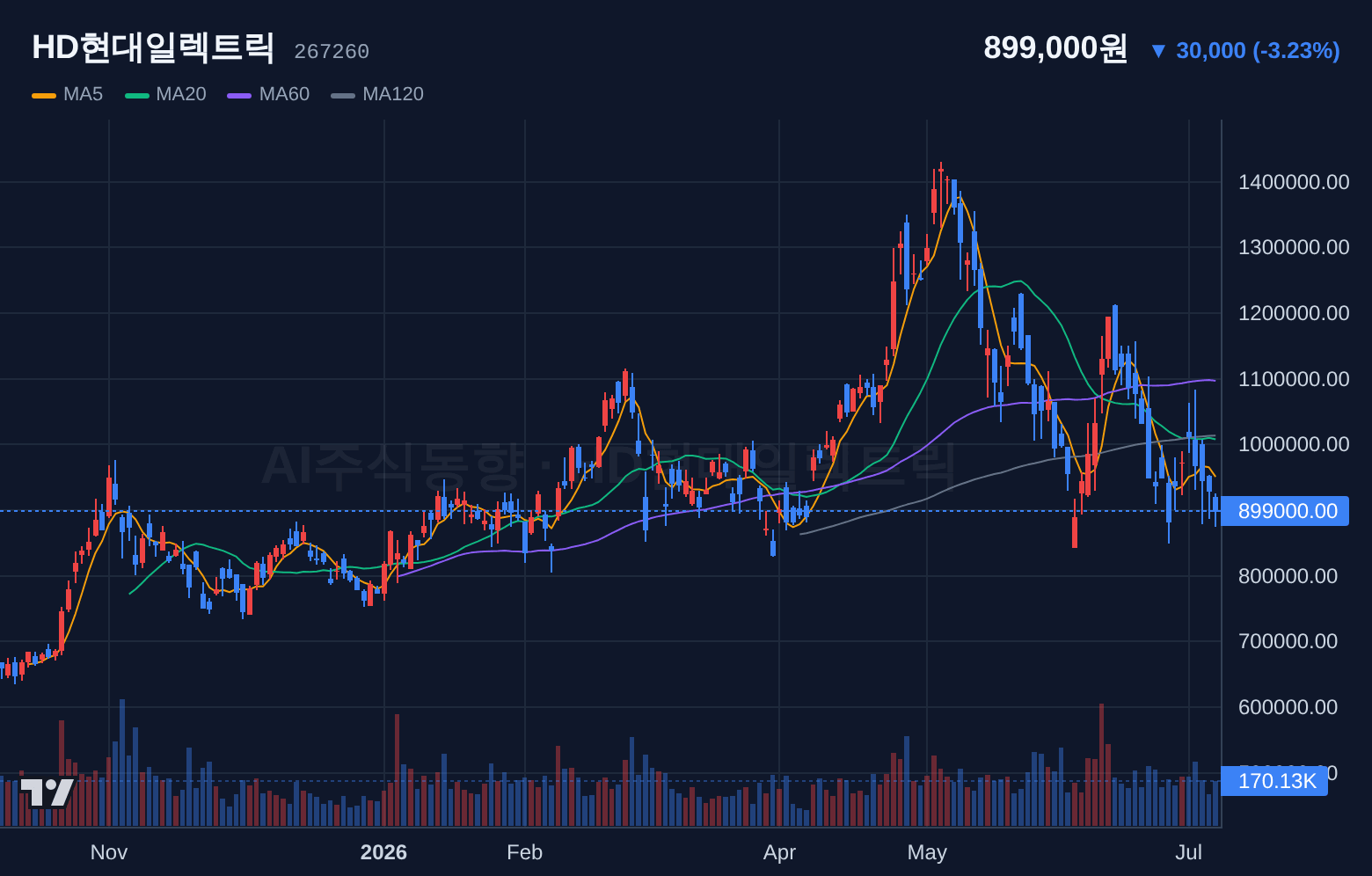Screen dimensions: 1372x876
Task: Toggle the MA60 moving average legend
Action: click(268, 94)
